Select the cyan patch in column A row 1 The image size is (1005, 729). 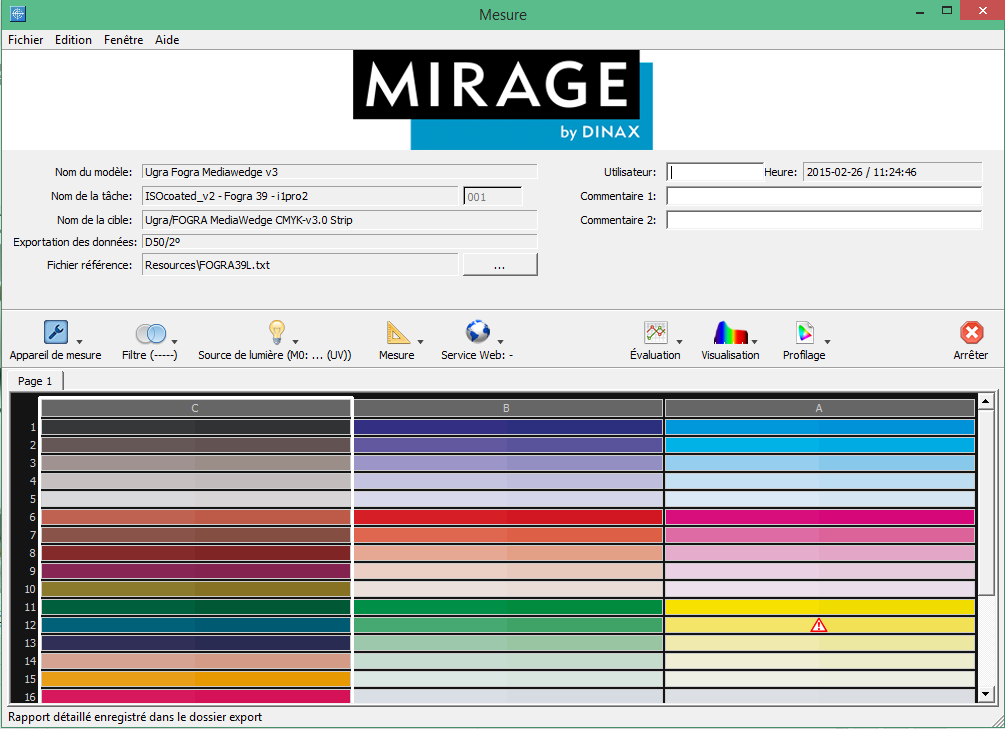click(x=820, y=427)
